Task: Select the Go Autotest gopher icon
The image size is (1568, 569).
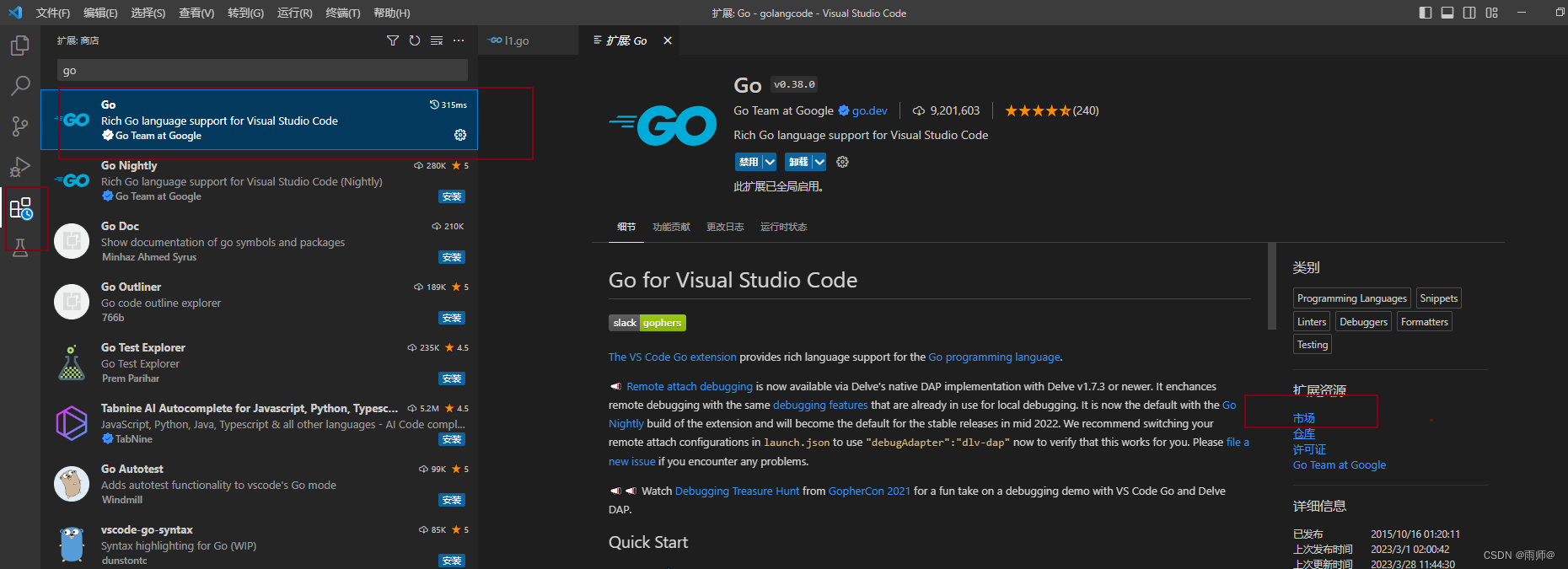Action: click(72, 484)
